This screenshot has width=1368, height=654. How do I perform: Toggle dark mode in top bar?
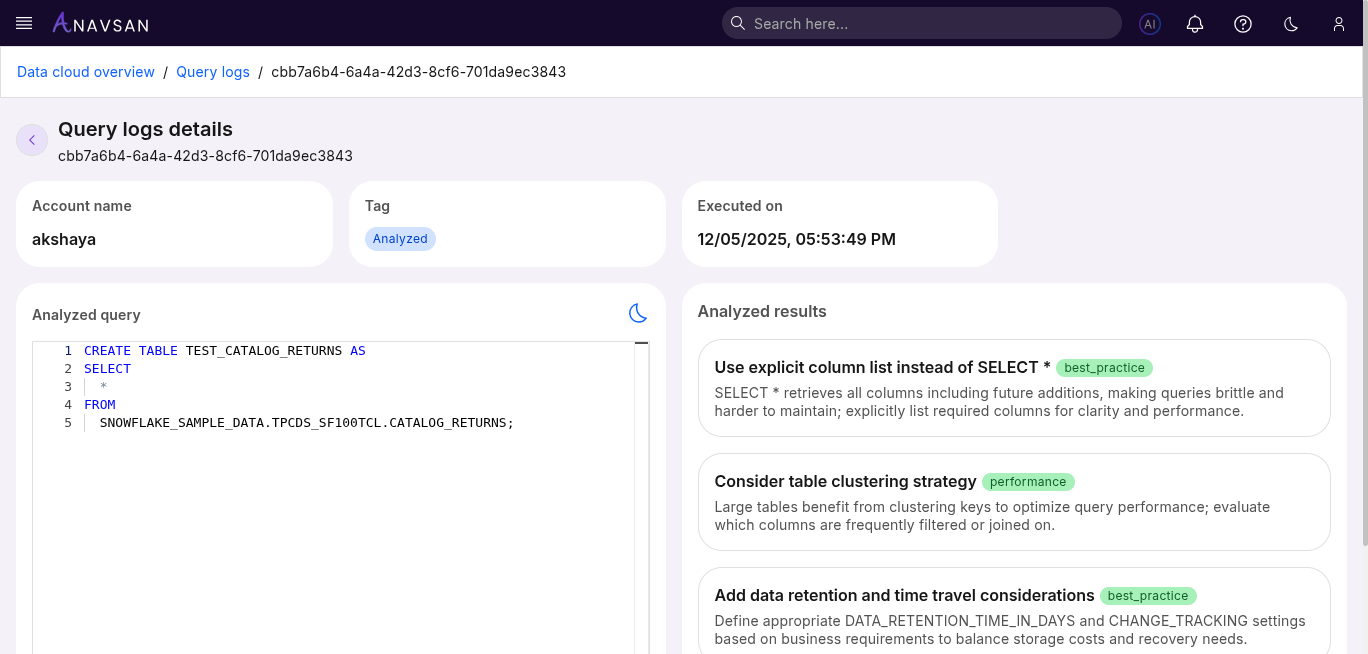(x=1291, y=24)
